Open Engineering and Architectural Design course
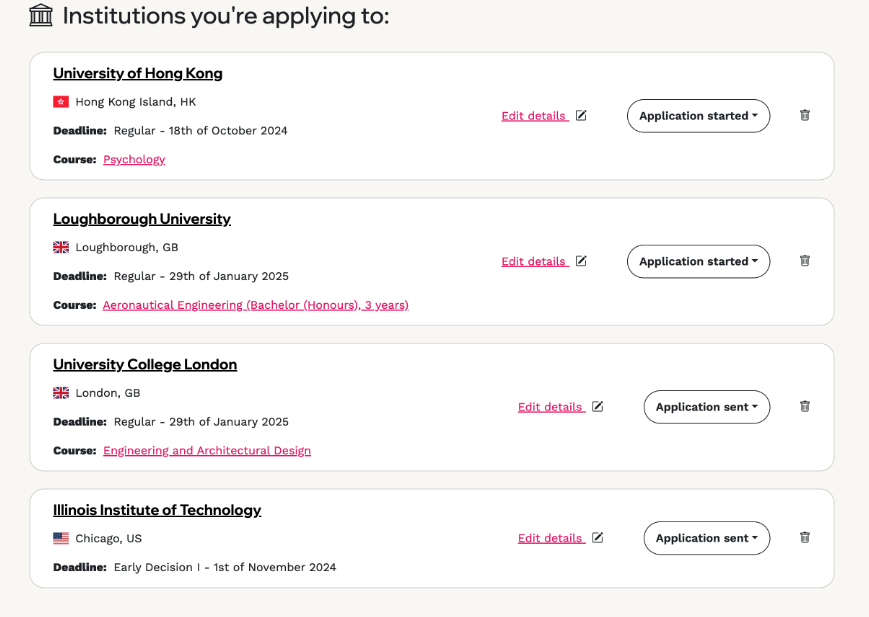The image size is (869, 617). coord(207,451)
